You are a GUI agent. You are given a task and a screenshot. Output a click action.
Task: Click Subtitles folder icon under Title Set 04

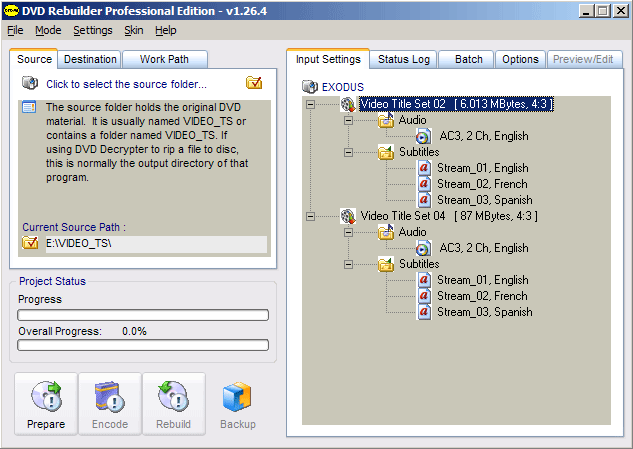386,264
